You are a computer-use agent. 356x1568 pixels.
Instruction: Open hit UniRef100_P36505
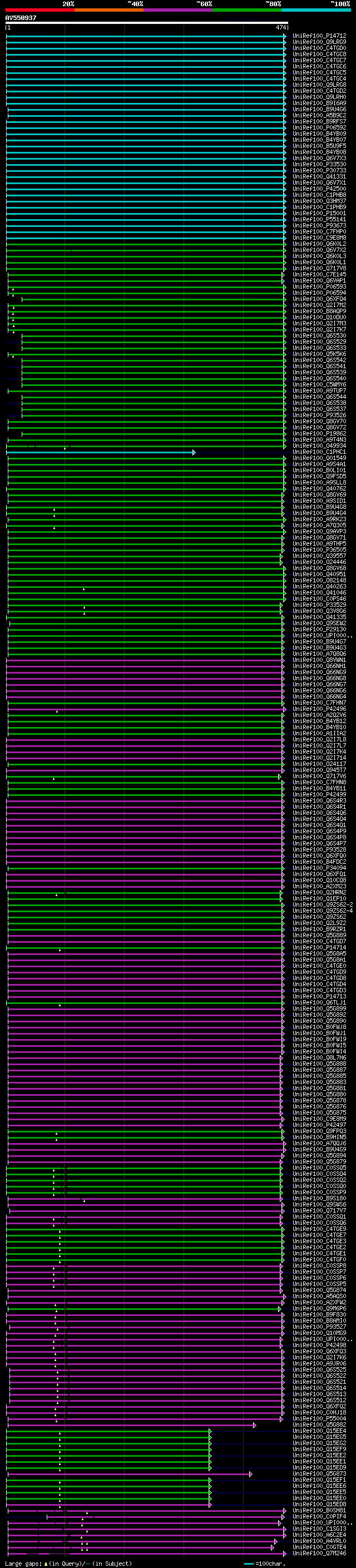[319, 550]
